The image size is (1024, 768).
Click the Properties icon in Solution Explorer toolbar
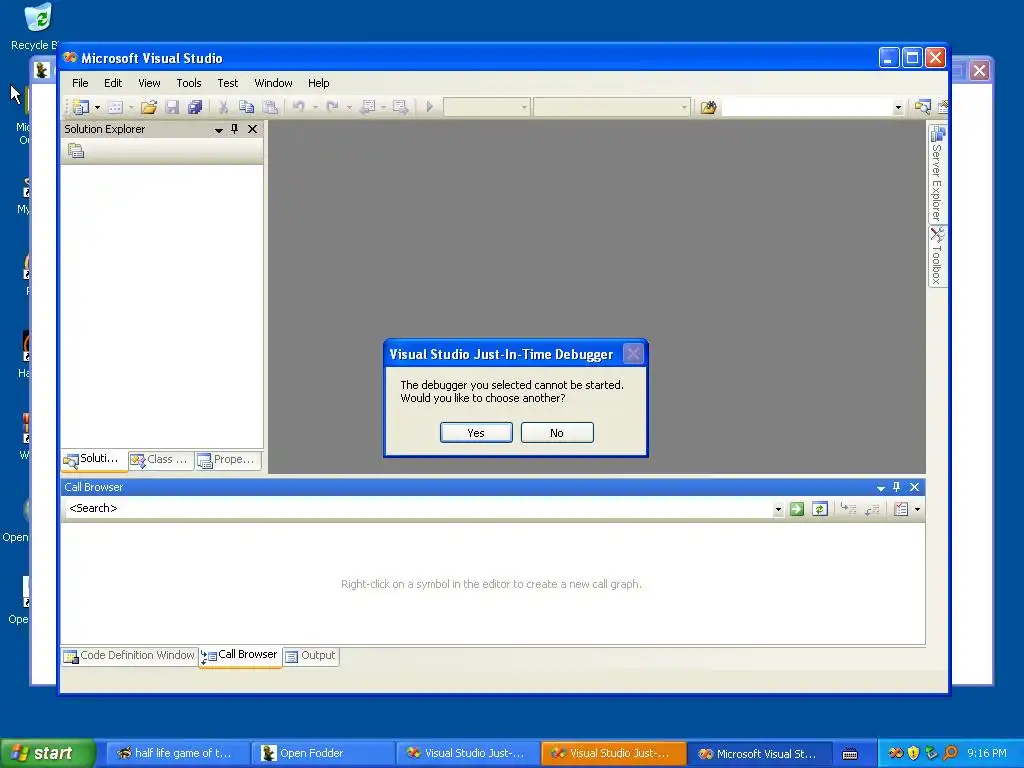pyautogui.click(x=76, y=151)
